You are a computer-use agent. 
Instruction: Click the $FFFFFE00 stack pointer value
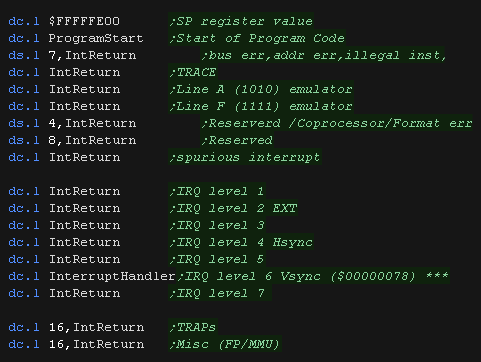84,21
